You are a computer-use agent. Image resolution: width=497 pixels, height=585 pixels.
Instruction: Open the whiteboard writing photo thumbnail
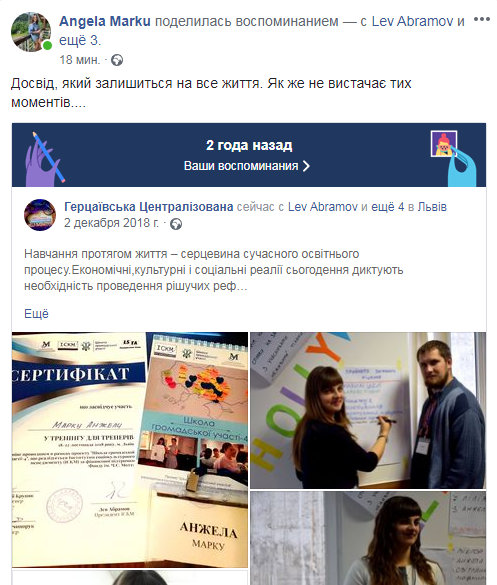click(368, 410)
